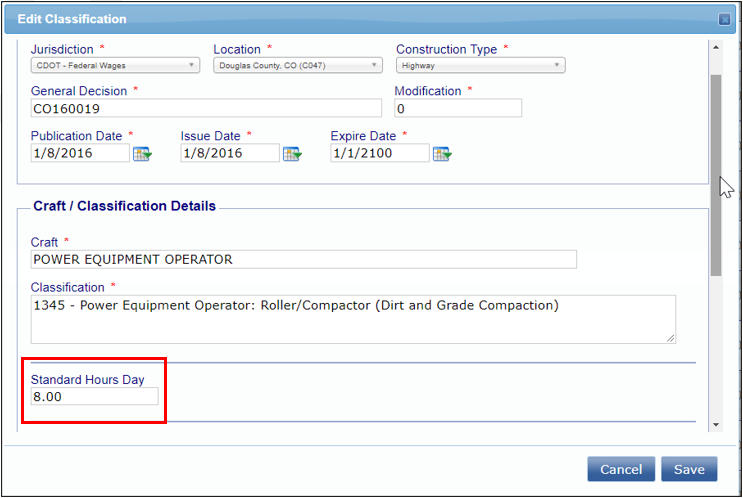Click the scrollbar down arrow

[716, 425]
